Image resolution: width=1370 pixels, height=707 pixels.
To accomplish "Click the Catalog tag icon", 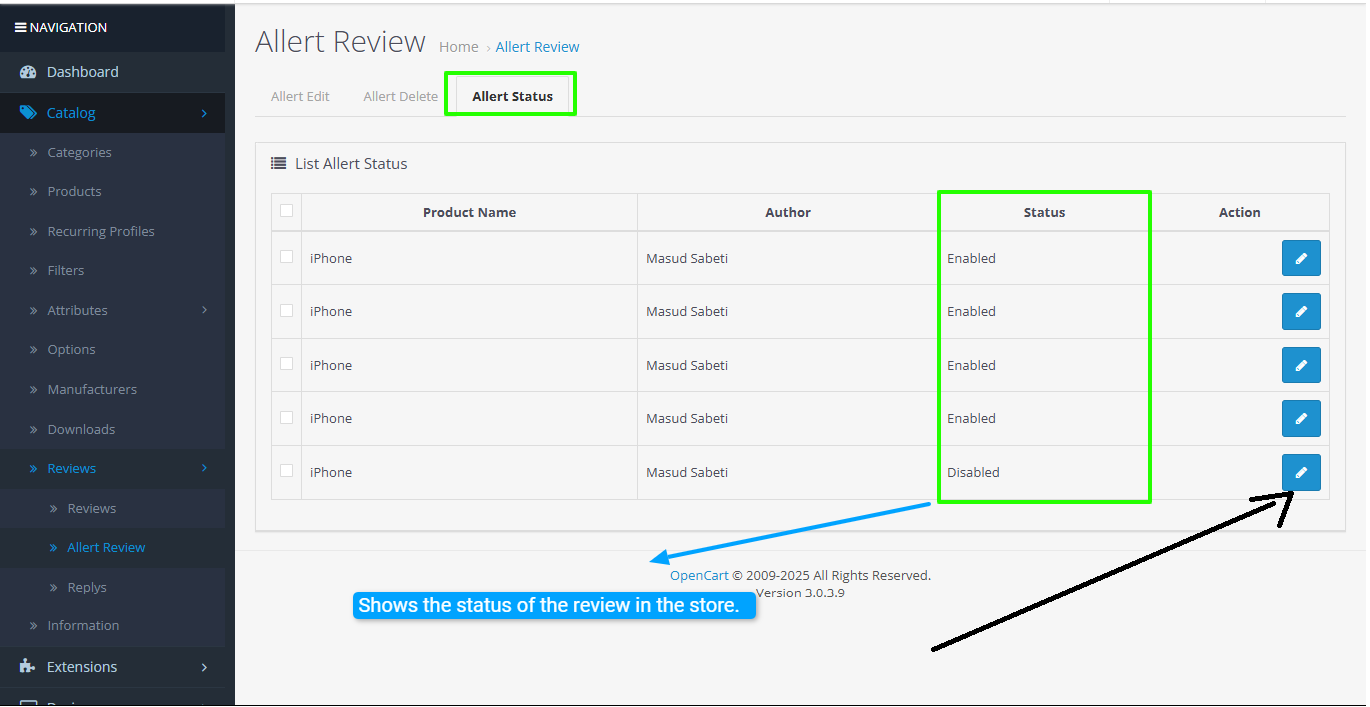I will coord(28,113).
